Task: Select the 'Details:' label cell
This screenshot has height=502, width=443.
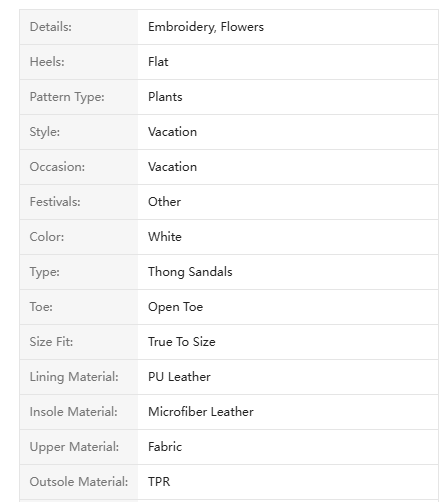Action: pyautogui.click(x=79, y=27)
